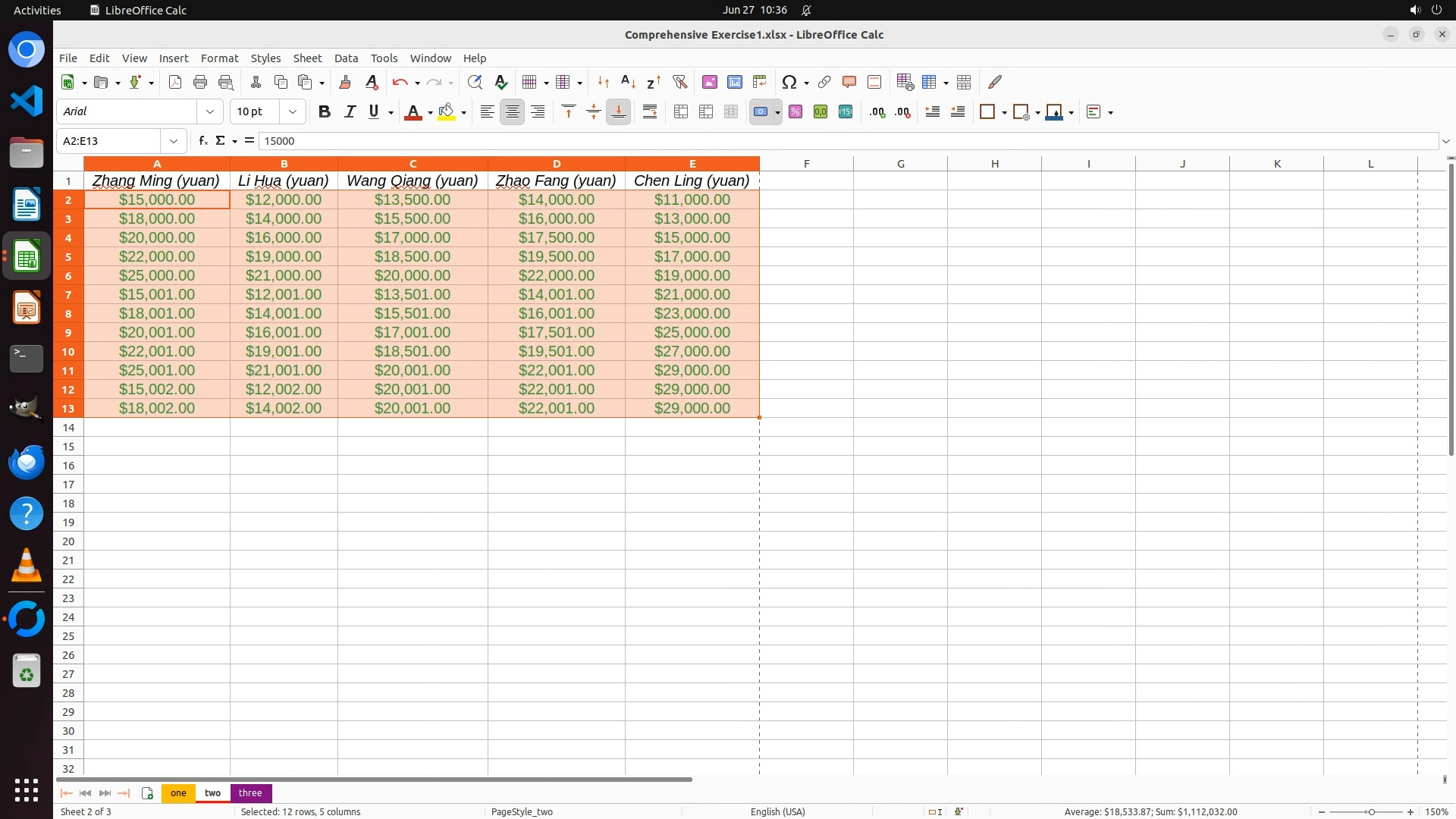Click the Format as Currency icon
This screenshot has height=819, width=1456.
tap(761, 112)
